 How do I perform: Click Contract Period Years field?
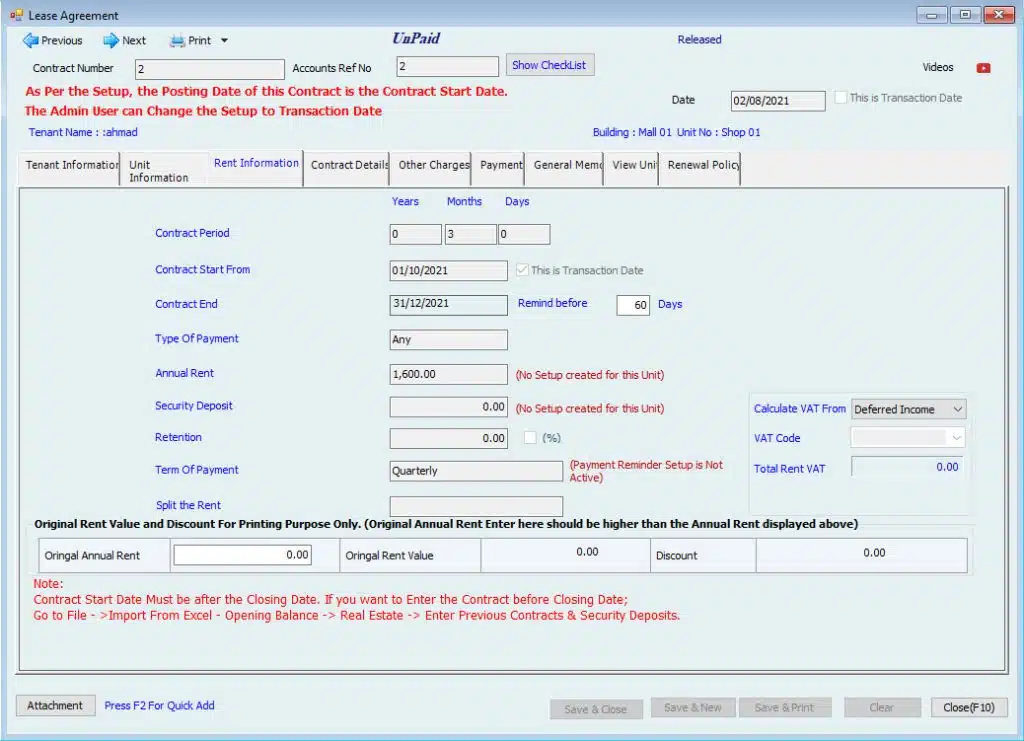point(415,234)
